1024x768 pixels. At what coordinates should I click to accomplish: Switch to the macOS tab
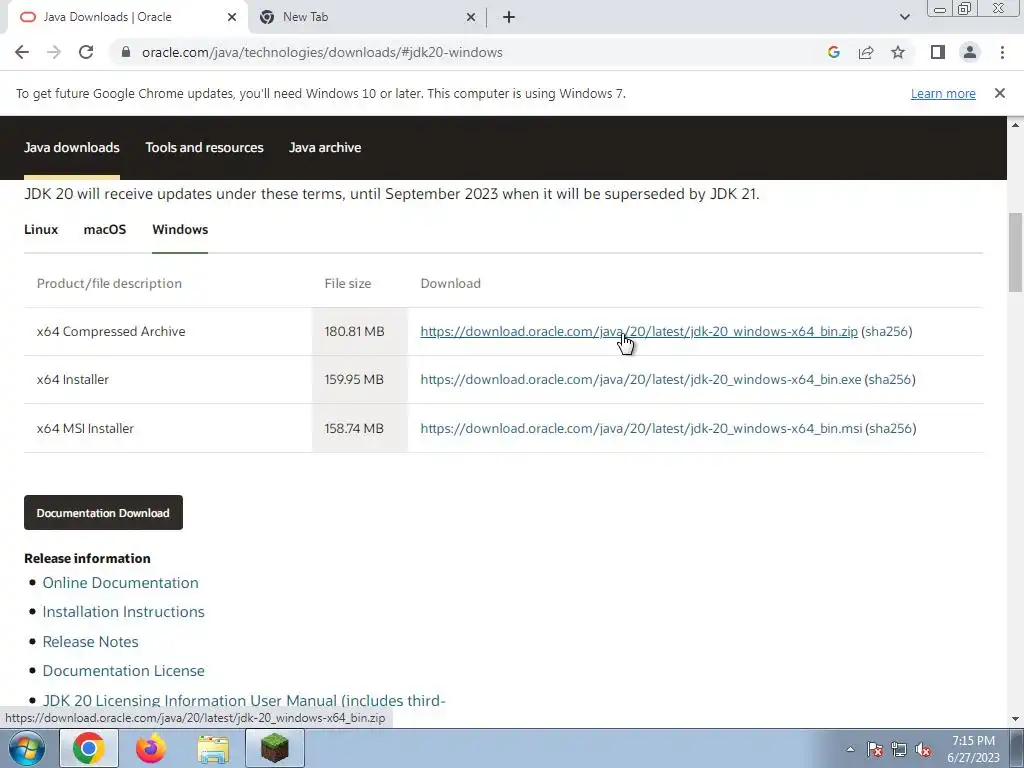click(104, 230)
